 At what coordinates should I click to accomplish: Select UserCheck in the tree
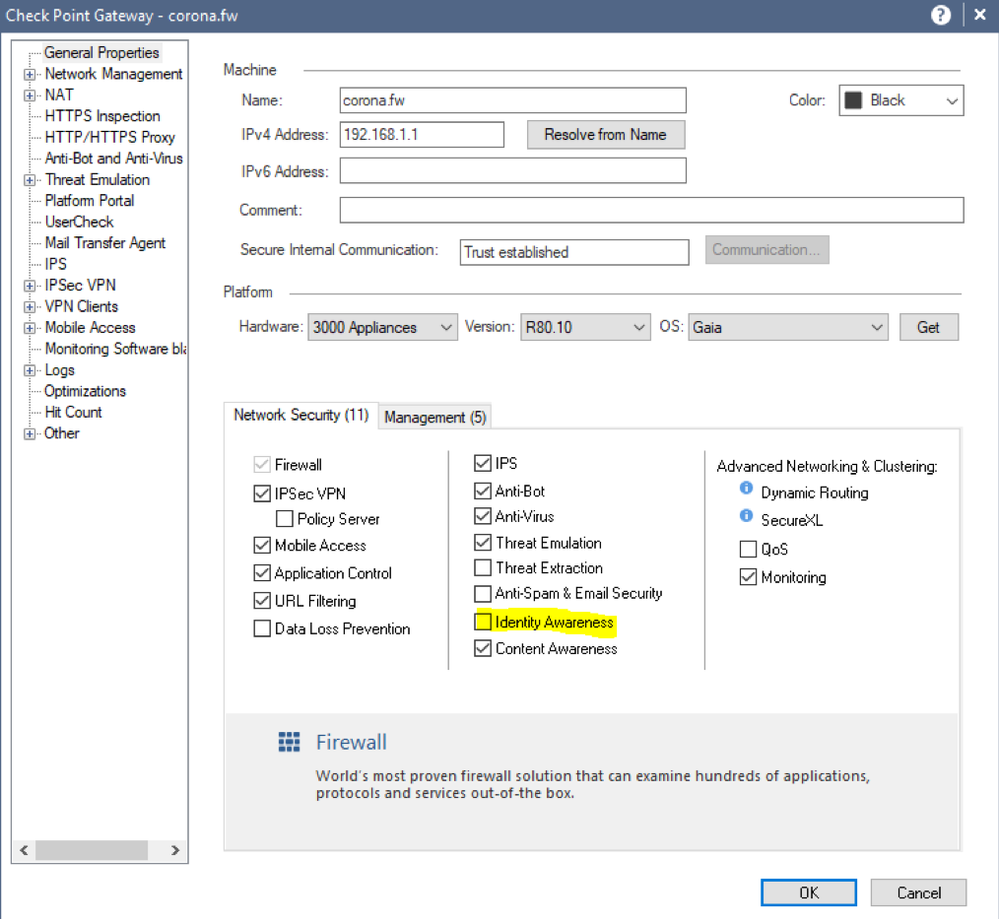(79, 222)
